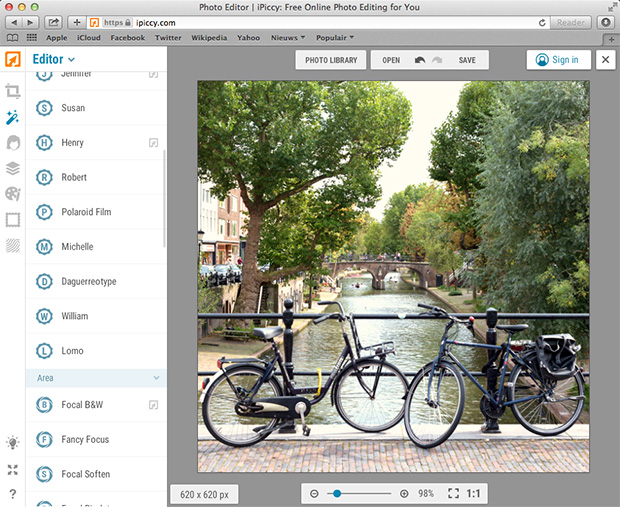Redo the last undone edit
Image resolution: width=620 pixels, height=507 pixels.
pyautogui.click(x=437, y=60)
